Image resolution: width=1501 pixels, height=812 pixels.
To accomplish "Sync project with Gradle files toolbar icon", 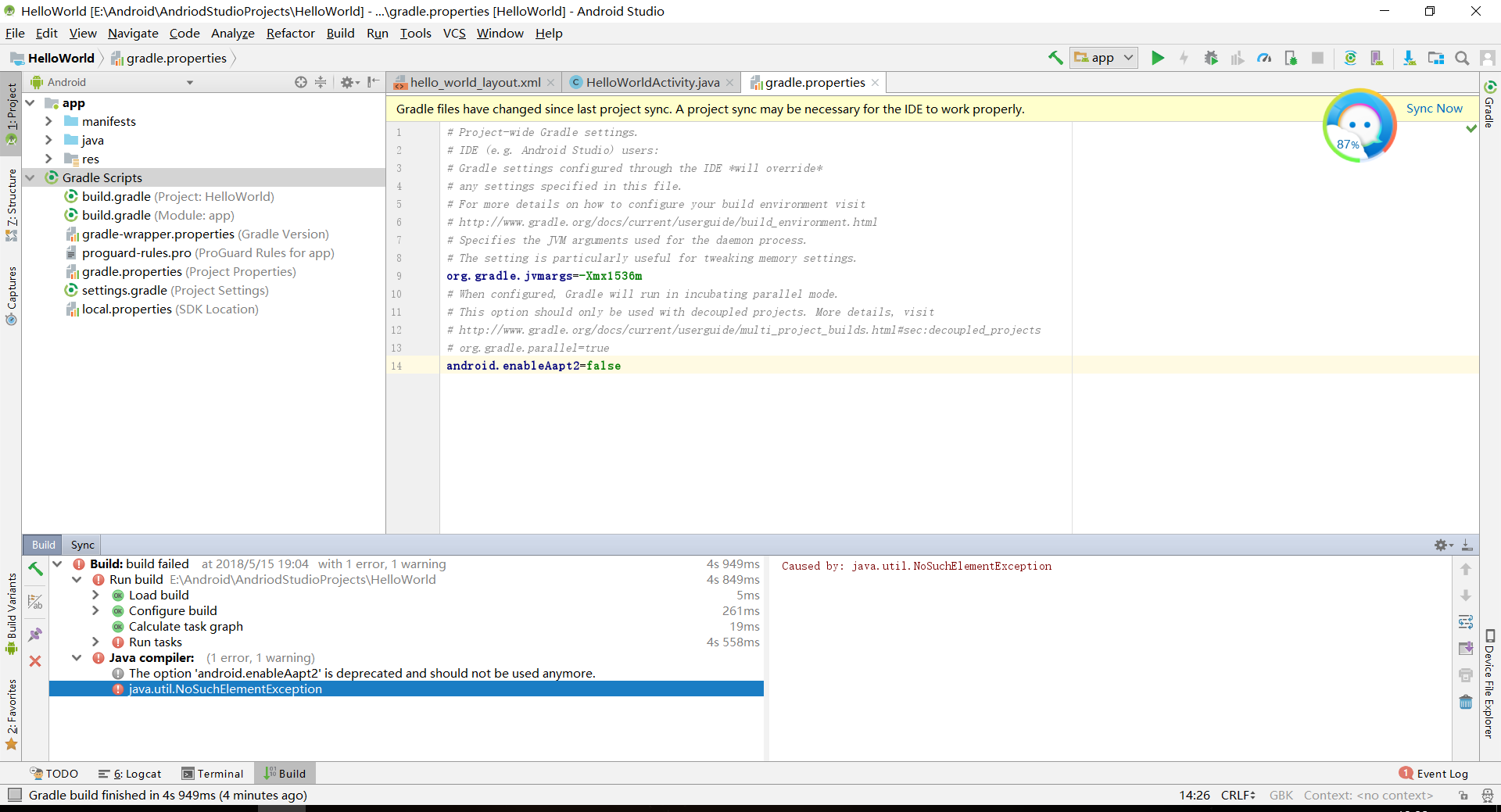I will (1350, 58).
